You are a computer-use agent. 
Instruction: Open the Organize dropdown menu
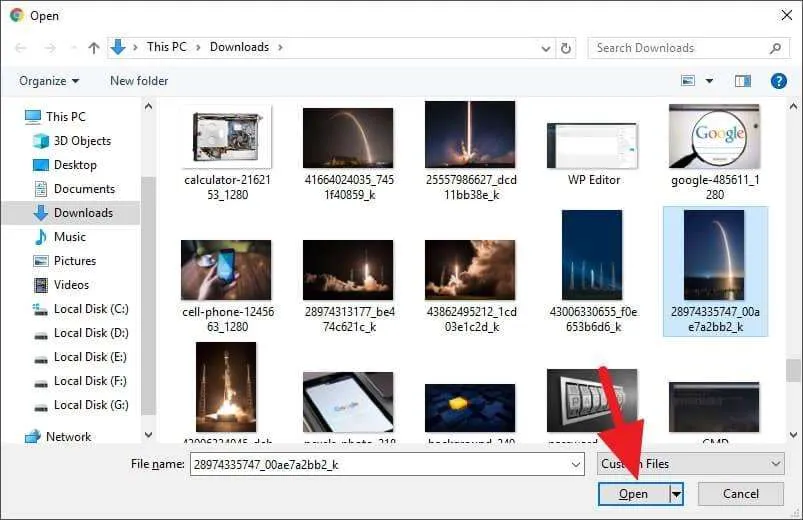tap(49, 81)
